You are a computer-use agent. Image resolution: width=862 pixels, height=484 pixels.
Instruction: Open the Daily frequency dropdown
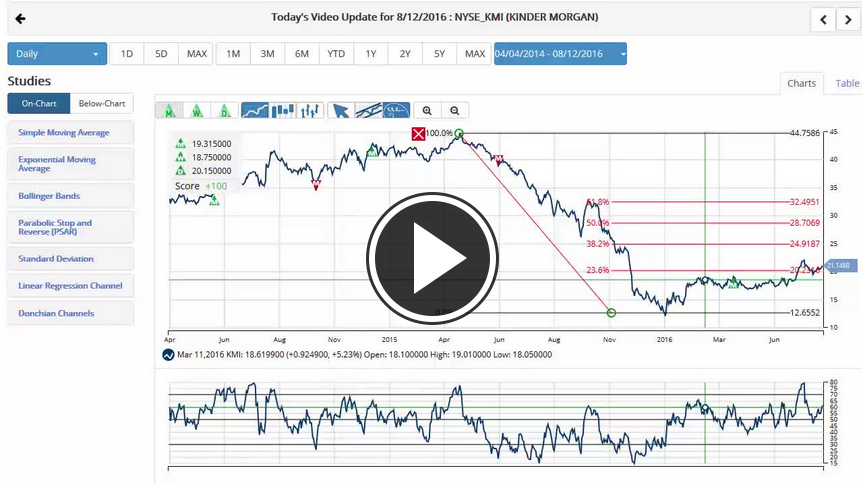click(x=57, y=54)
